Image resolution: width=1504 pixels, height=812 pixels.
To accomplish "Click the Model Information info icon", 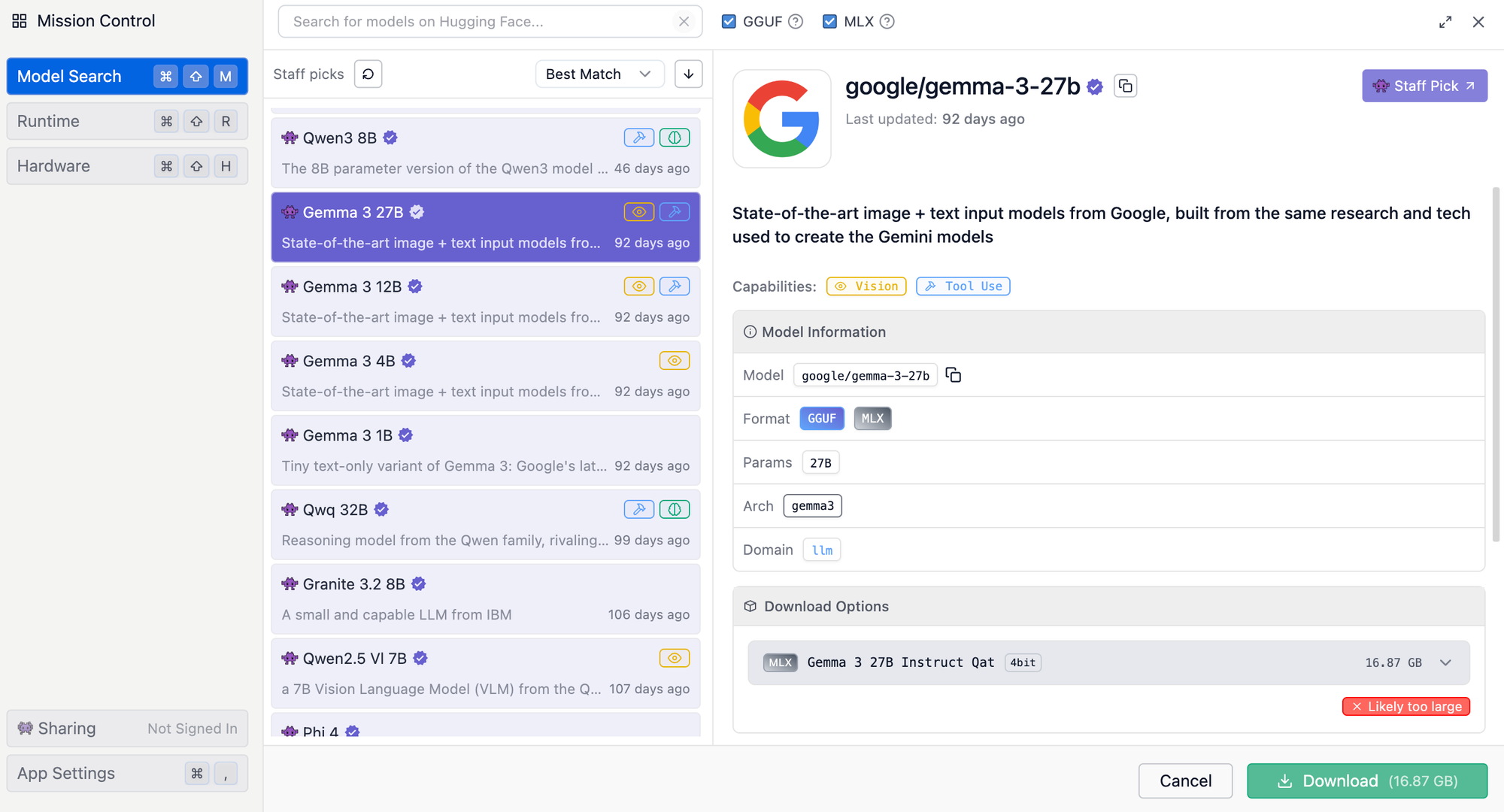I will [750, 332].
